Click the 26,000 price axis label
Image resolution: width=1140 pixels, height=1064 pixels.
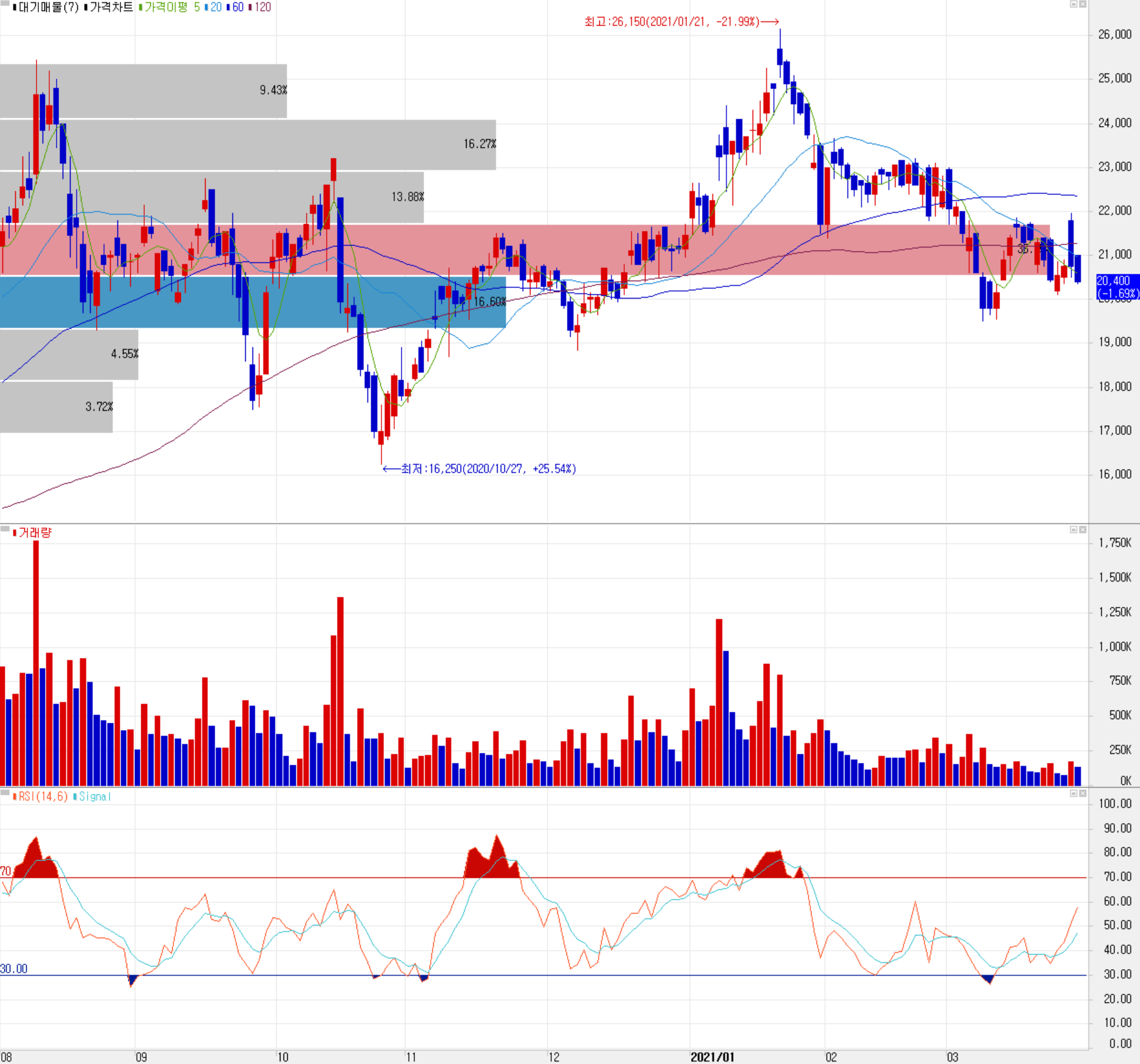pyautogui.click(x=1114, y=35)
